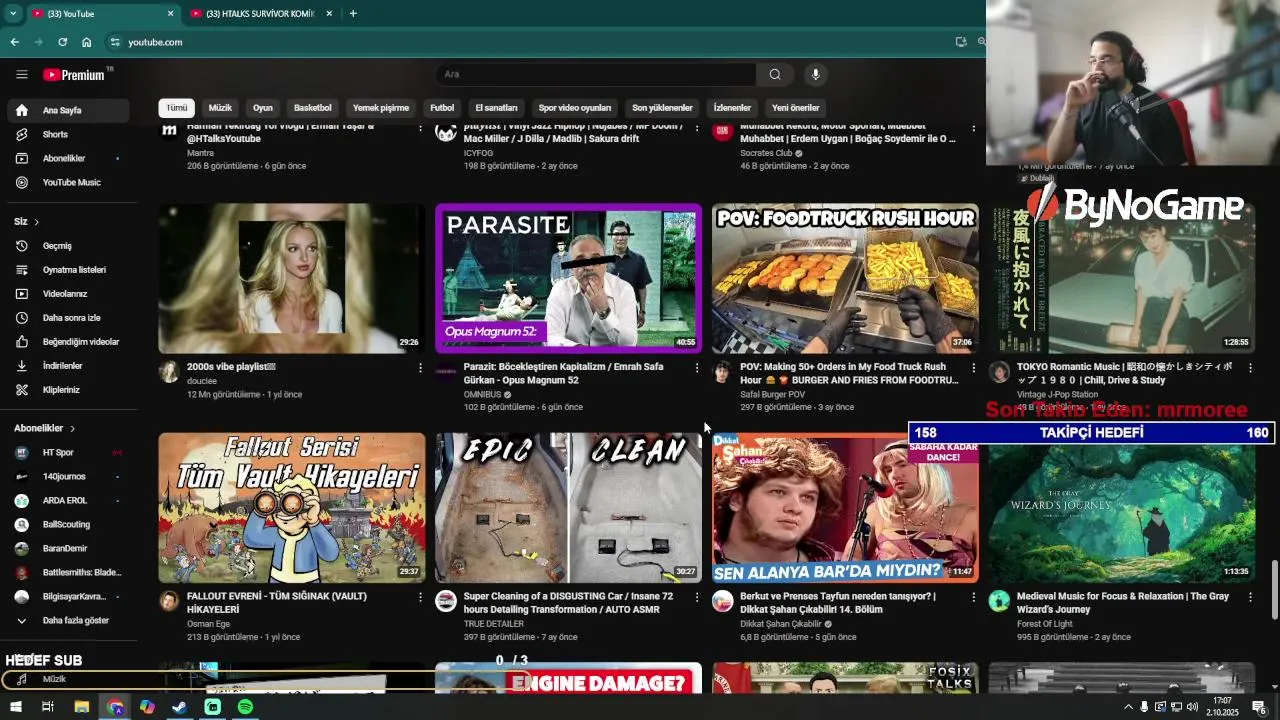The width and height of the screenshot is (1280, 720).
Task: Select the Tümü filter chip
Action: [177, 108]
